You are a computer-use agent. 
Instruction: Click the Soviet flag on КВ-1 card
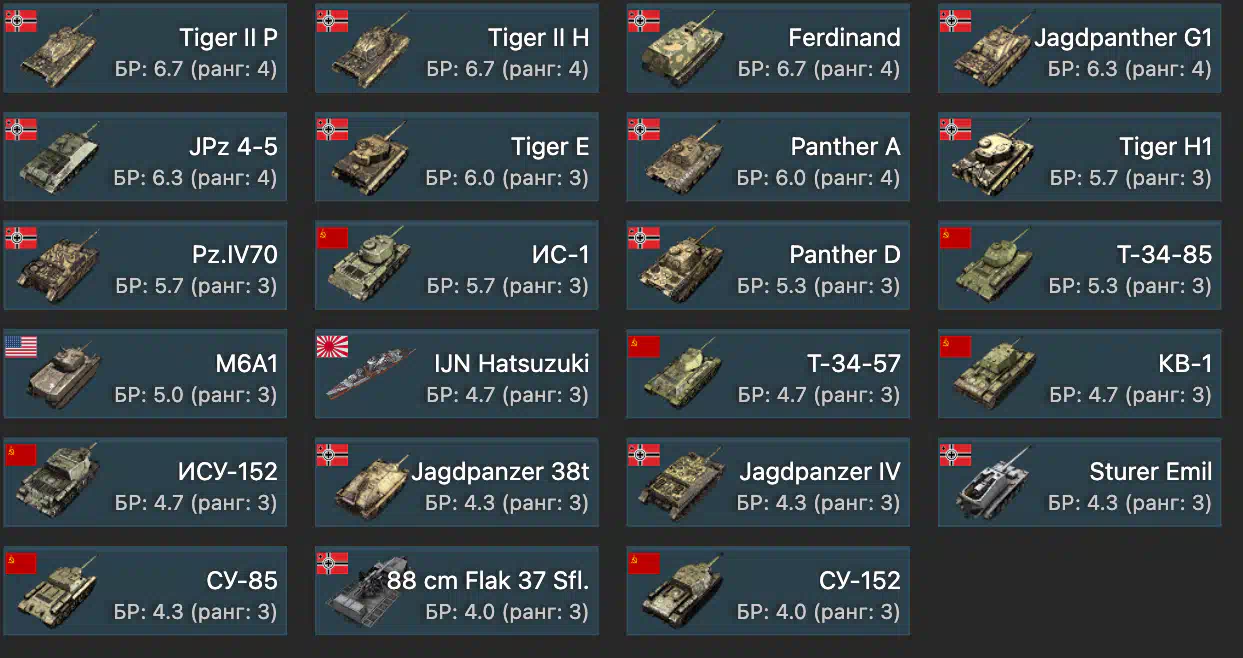(x=955, y=346)
